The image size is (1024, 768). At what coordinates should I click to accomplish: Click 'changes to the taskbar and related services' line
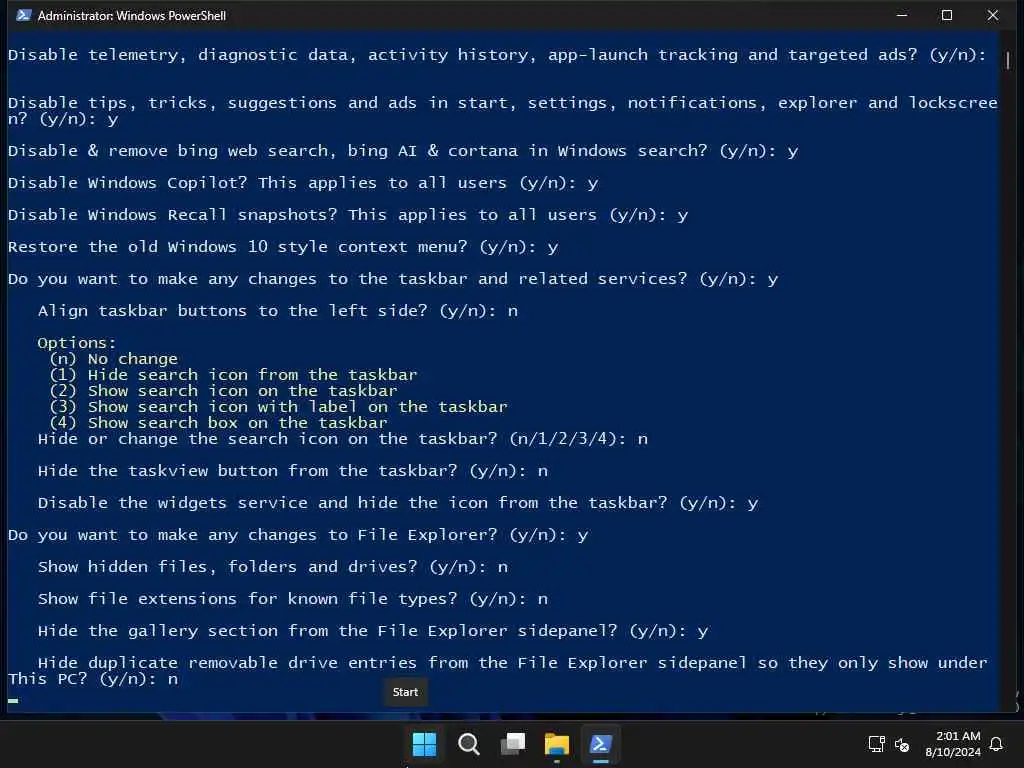(393, 279)
